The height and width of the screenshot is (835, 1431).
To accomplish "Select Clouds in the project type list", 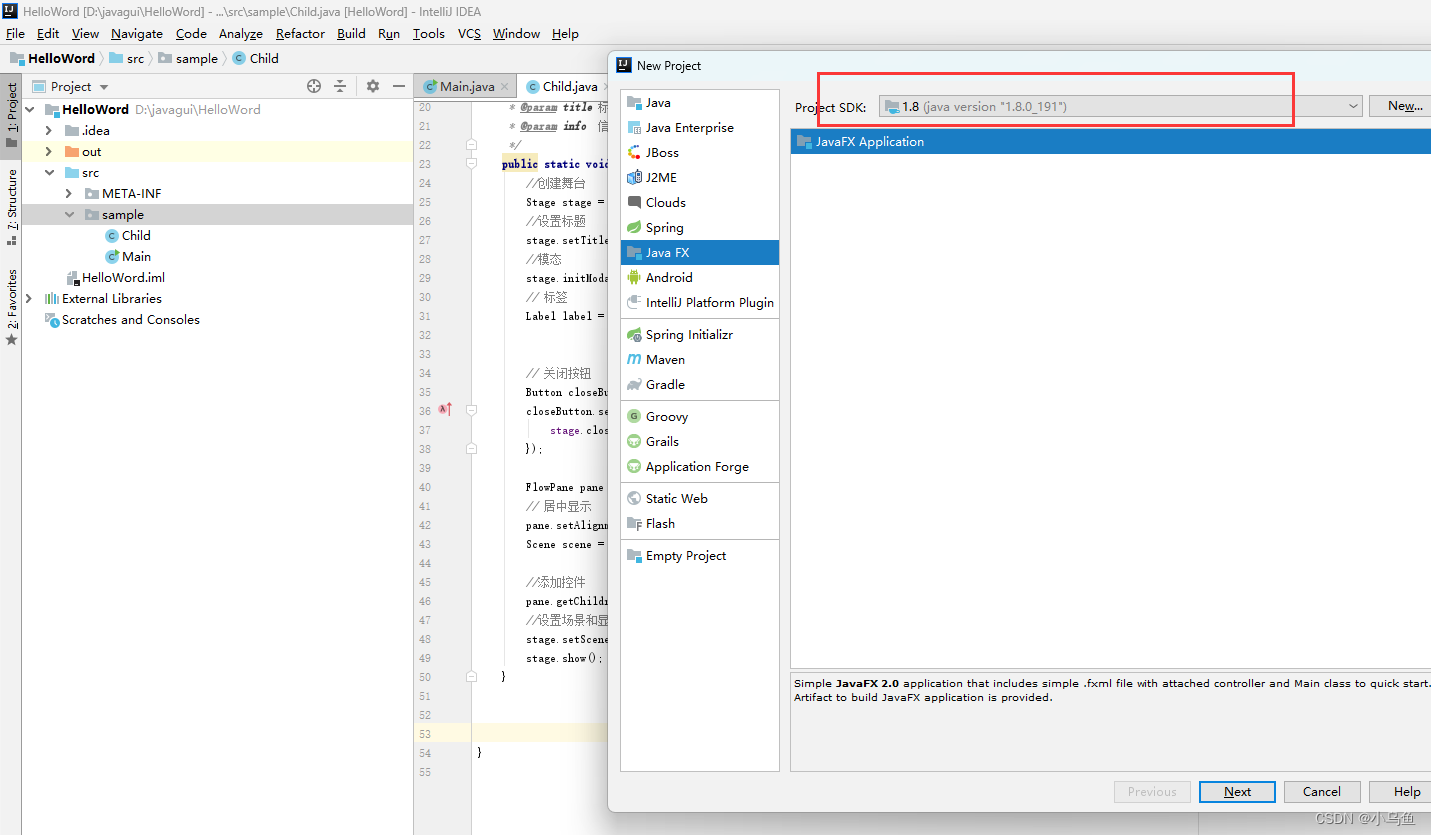I will pos(699,202).
